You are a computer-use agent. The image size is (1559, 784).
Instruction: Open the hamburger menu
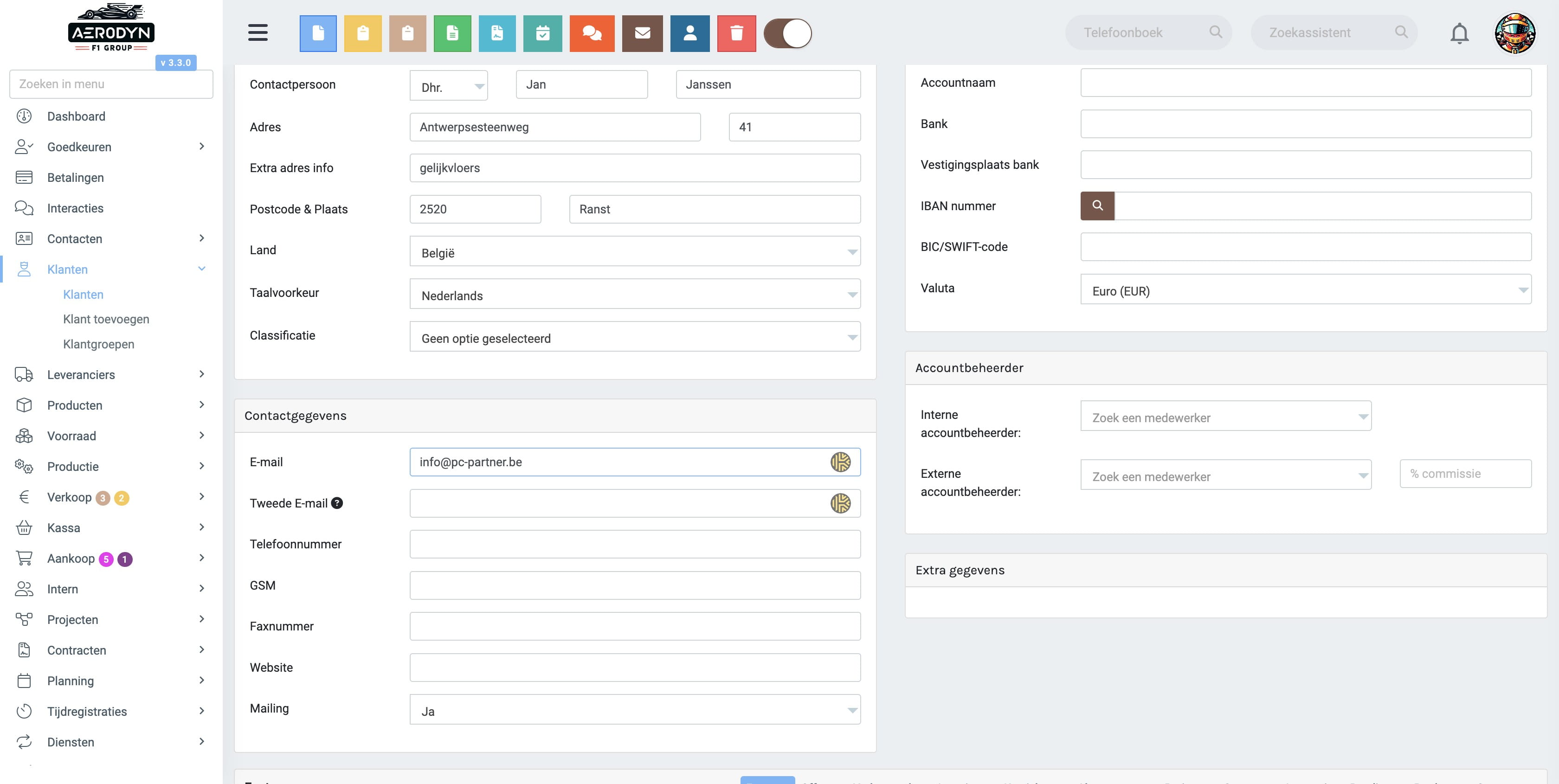click(258, 32)
